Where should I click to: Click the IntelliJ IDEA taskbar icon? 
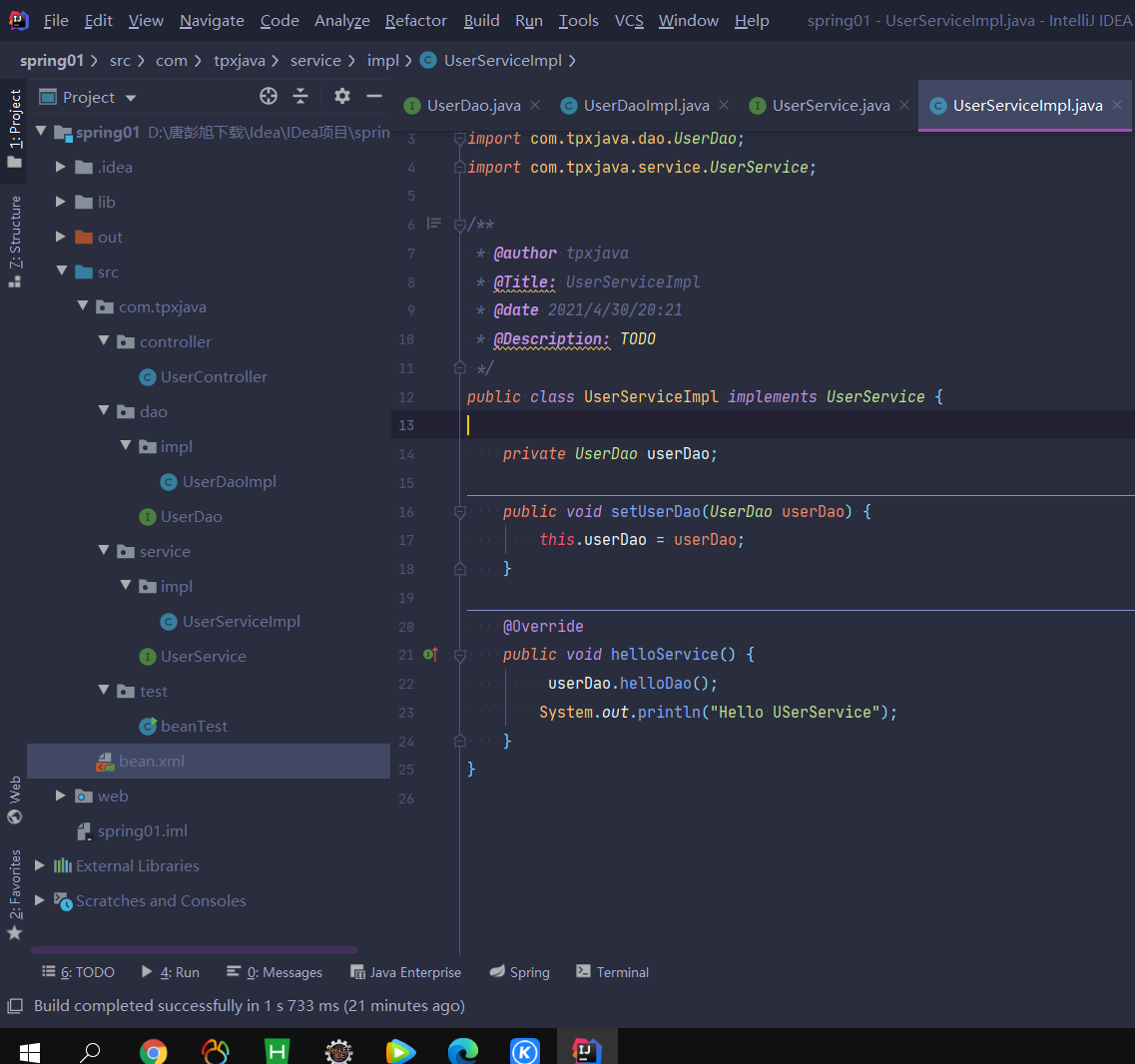pyautogui.click(x=587, y=1050)
